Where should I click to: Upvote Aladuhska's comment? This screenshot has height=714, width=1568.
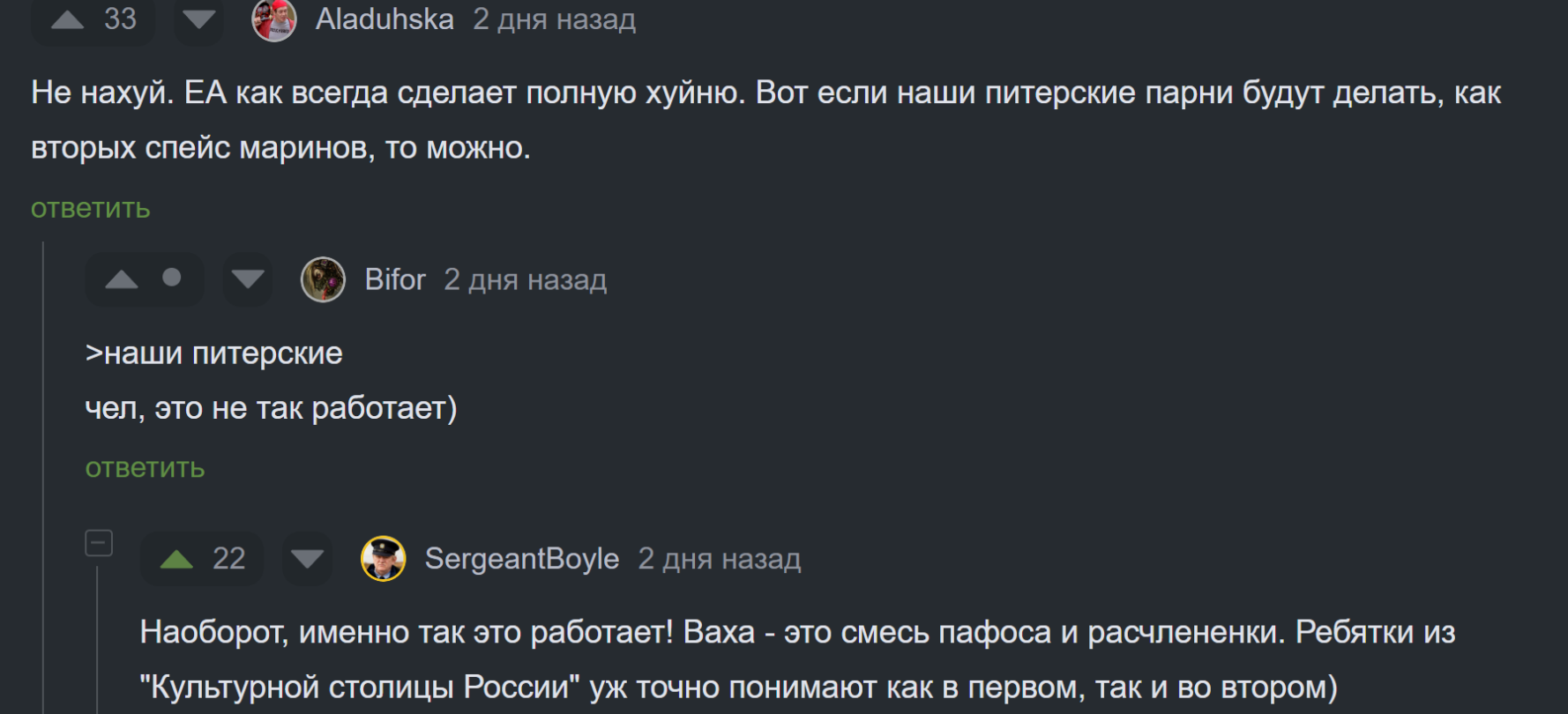pyautogui.click(x=68, y=19)
